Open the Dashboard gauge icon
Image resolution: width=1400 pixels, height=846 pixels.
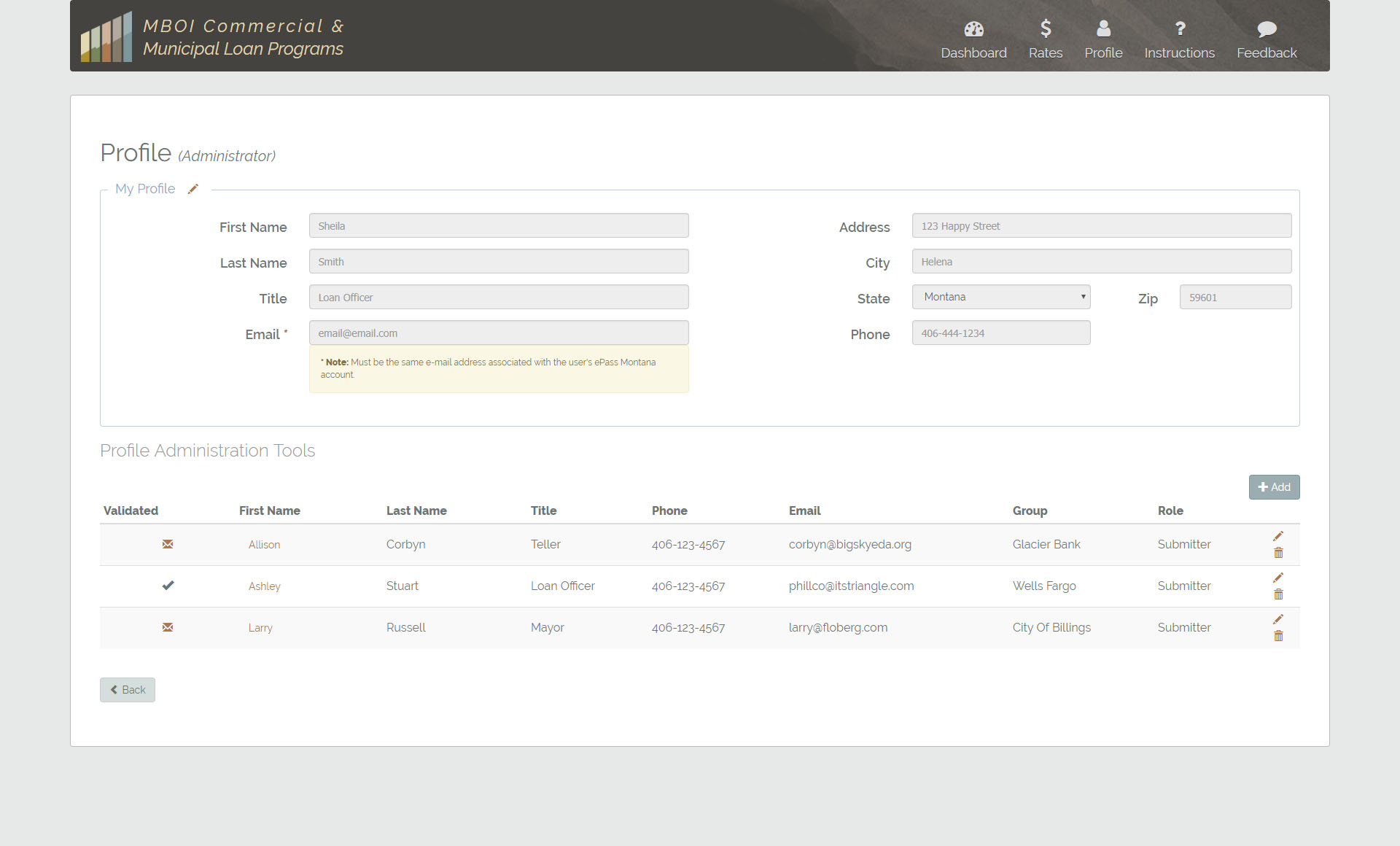pyautogui.click(x=973, y=28)
